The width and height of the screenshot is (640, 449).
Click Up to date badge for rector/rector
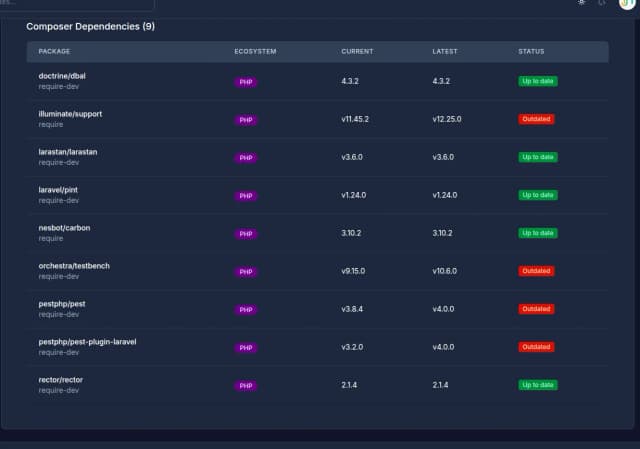538,385
